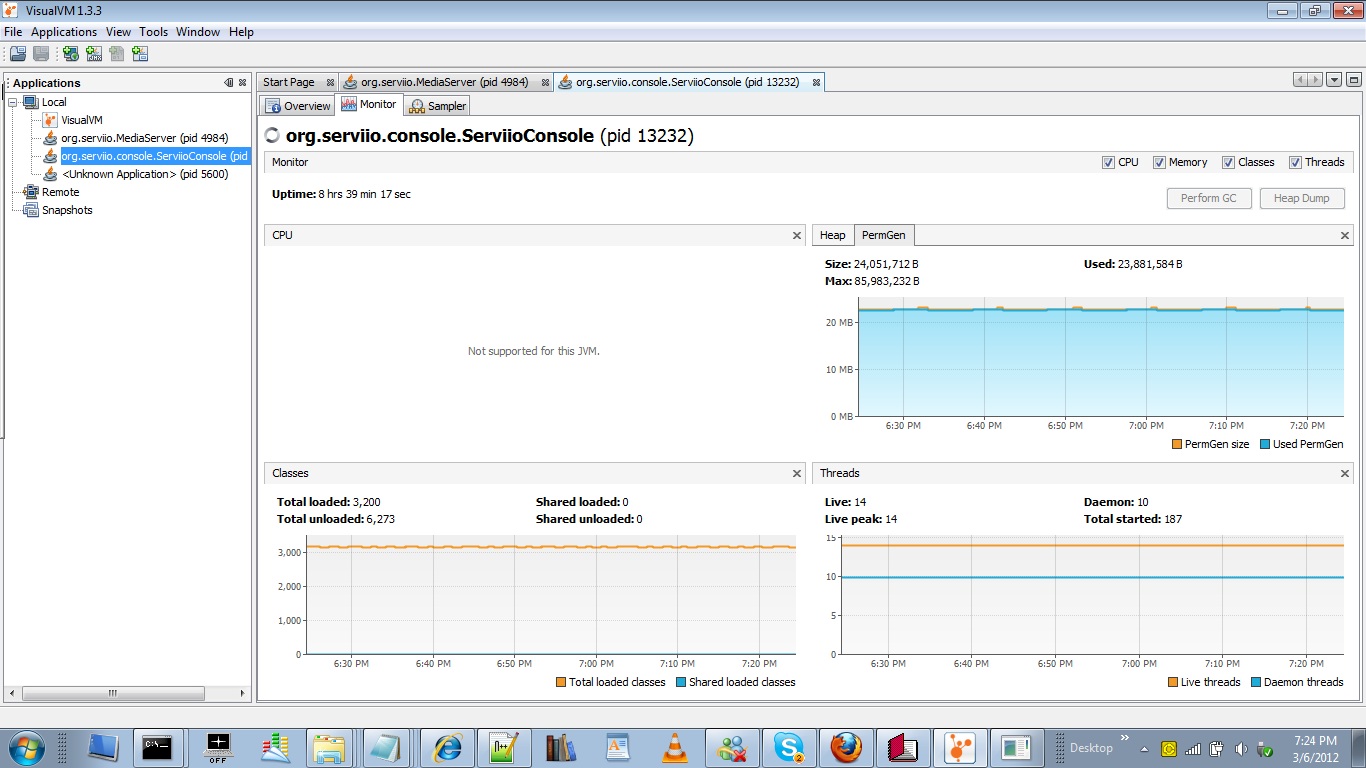Screen dimensions: 1366x768
Task: Close the Classes graph panel
Action: pyautogui.click(x=797, y=473)
